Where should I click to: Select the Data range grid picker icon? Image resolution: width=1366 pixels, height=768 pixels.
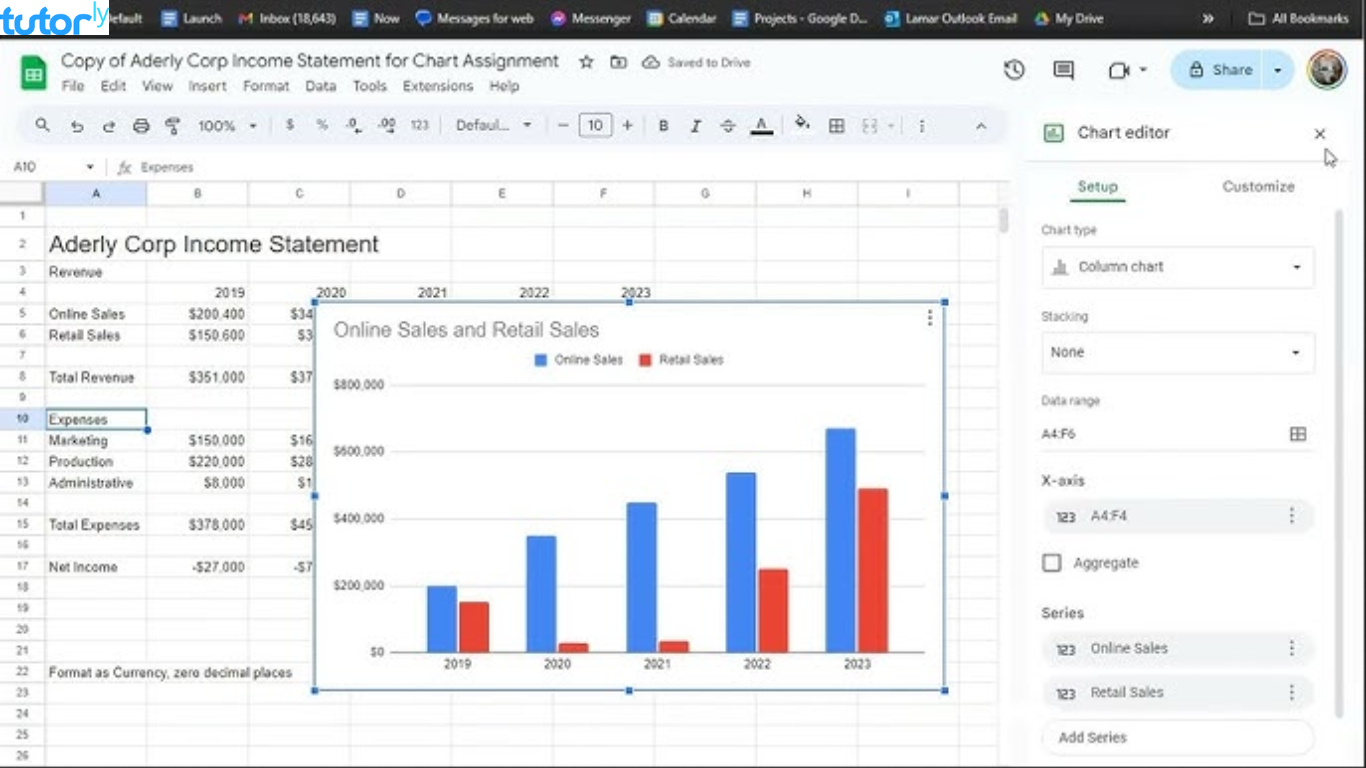pos(1297,433)
